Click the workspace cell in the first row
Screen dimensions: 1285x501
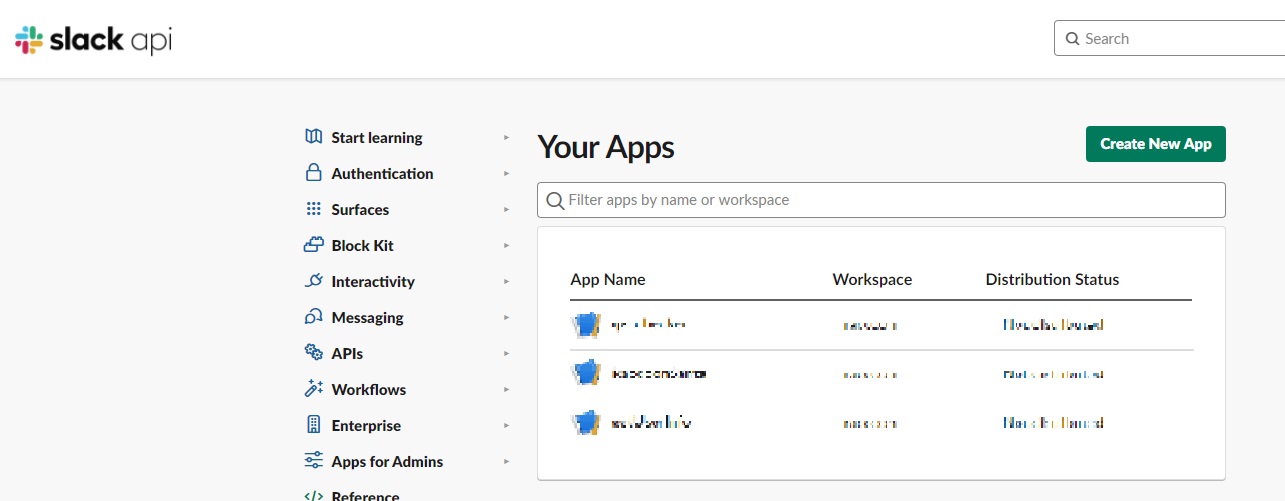coord(870,325)
